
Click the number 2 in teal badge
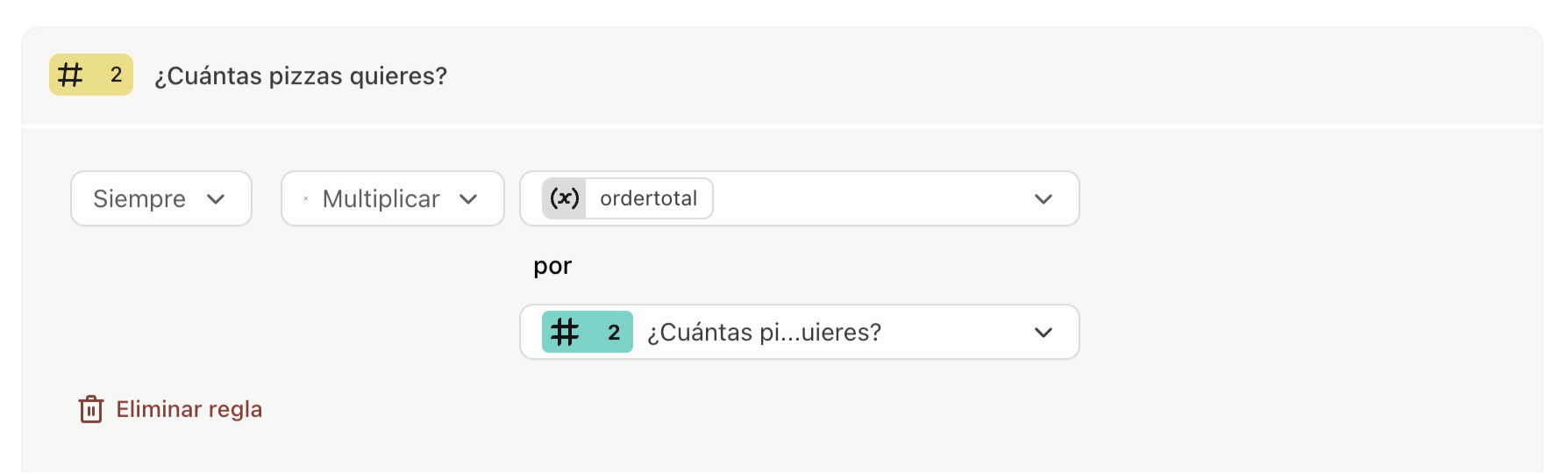(614, 333)
